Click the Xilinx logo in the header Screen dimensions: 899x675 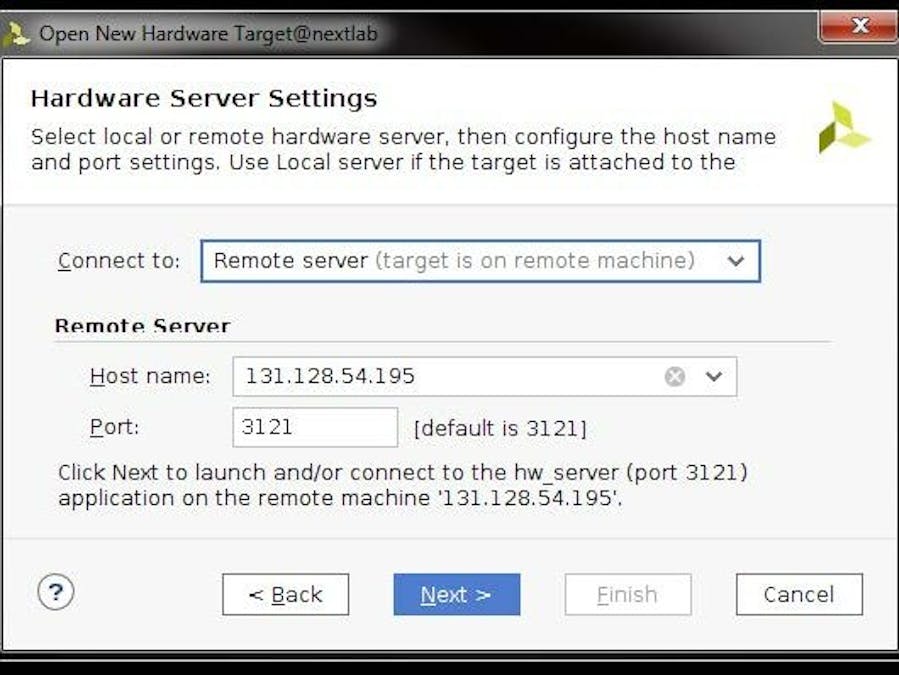point(843,128)
